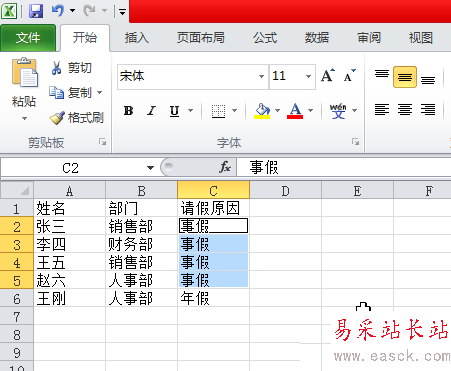Activate 格式刷 Format Painter
The width and height of the screenshot is (451, 371).
coord(77,118)
